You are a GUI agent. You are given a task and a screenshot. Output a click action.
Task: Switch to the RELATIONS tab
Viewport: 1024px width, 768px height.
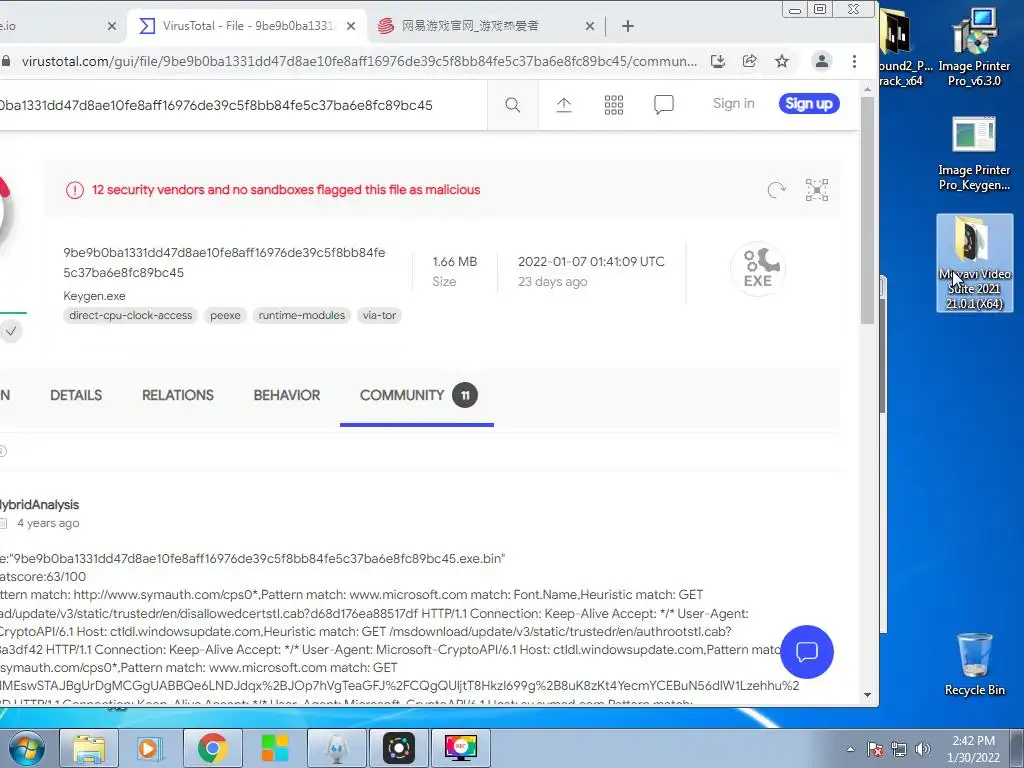click(178, 395)
